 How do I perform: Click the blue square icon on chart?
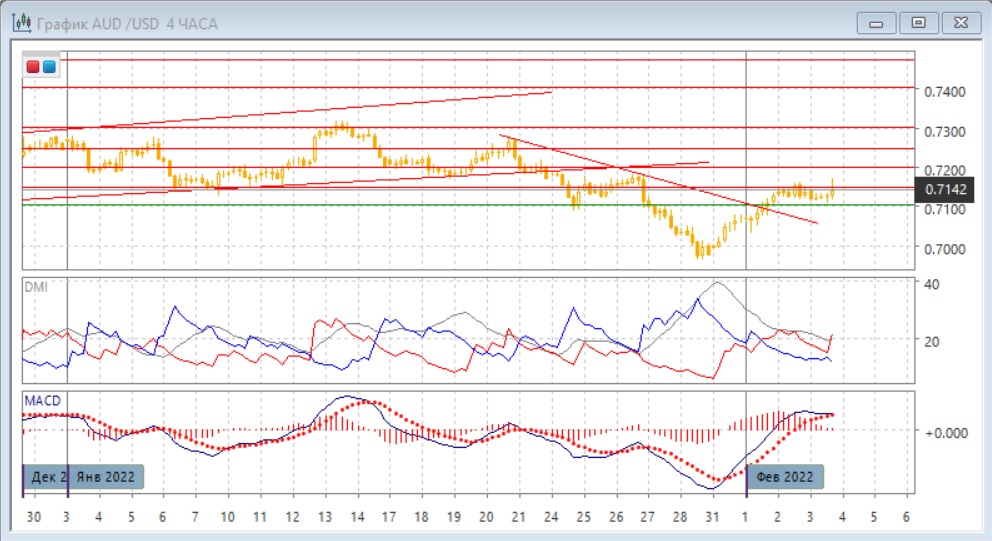49,67
